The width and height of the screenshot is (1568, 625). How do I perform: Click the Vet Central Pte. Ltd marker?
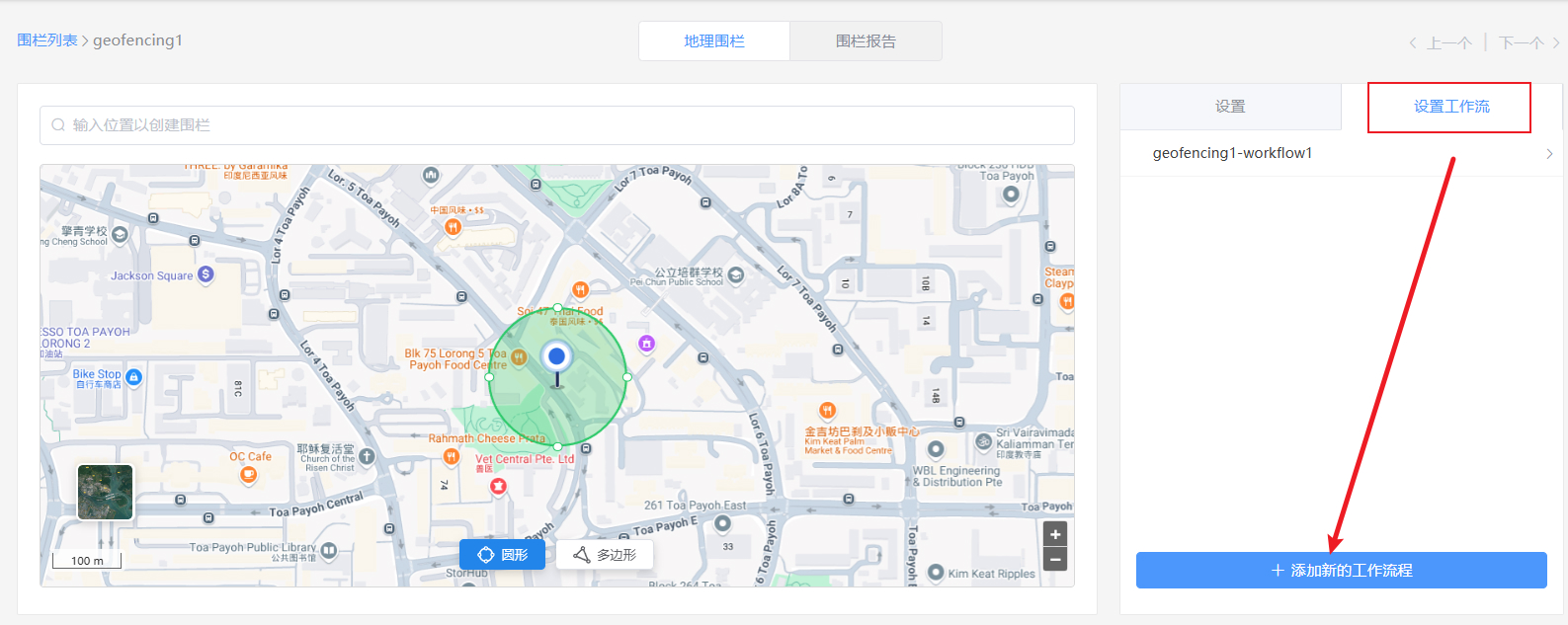499,486
